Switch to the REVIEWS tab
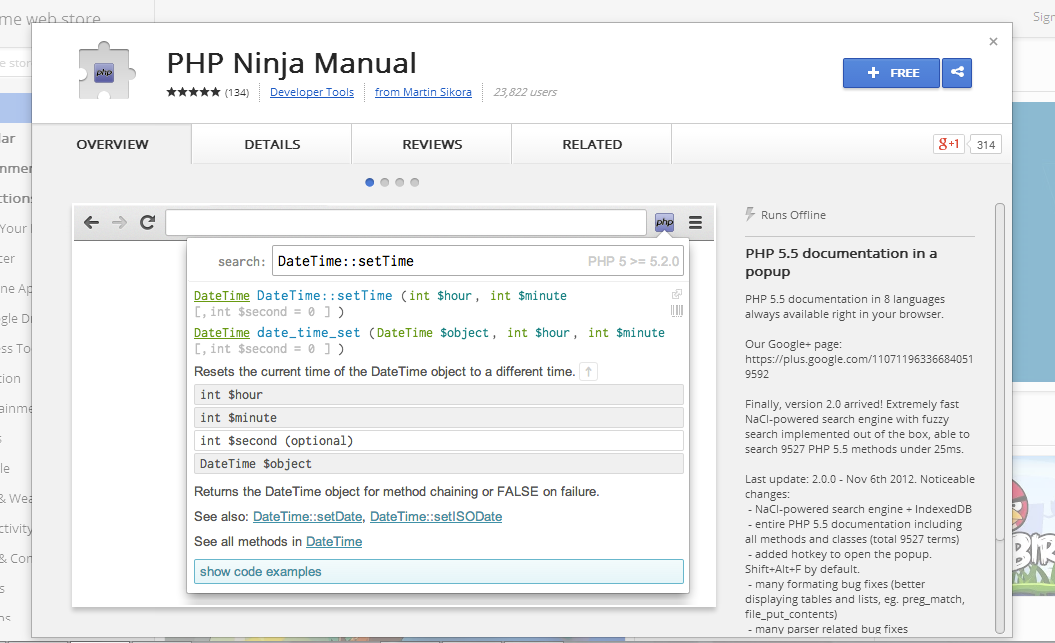Viewport: 1055px width, 643px height. 431,144
